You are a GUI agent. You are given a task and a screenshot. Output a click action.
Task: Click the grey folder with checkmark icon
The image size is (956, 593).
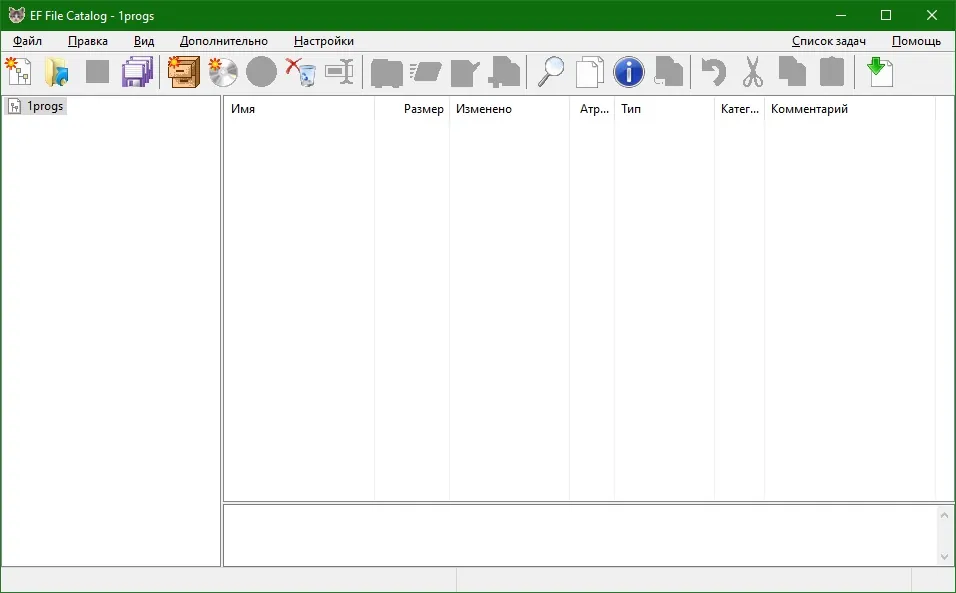[x=465, y=72]
